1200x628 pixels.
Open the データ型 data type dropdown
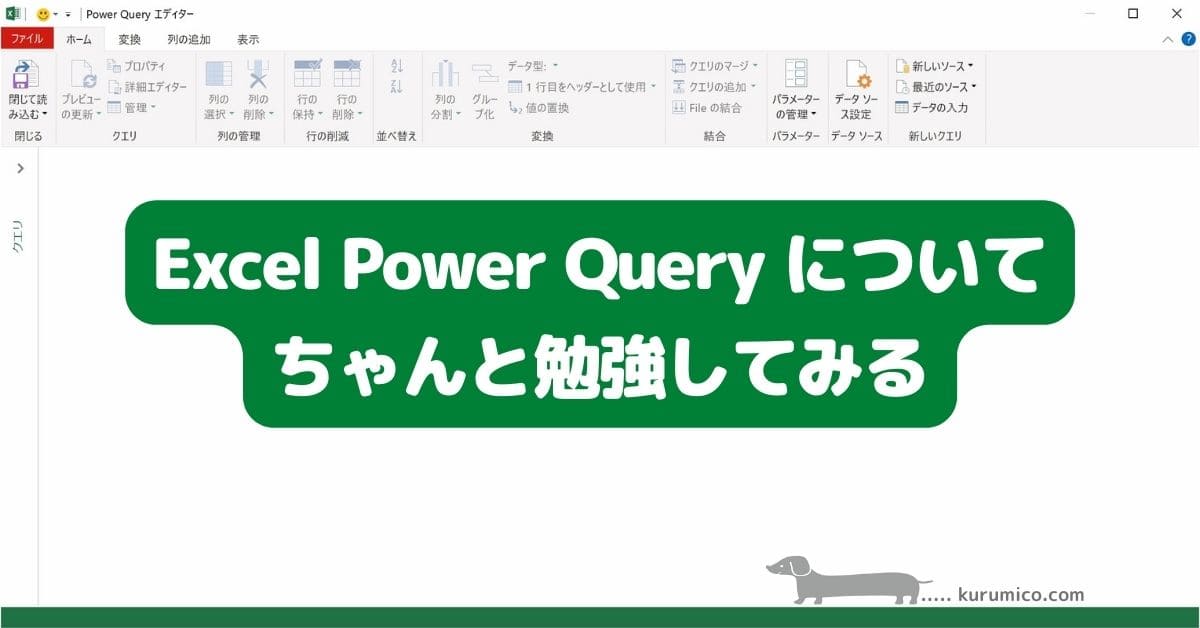pyautogui.click(x=533, y=66)
